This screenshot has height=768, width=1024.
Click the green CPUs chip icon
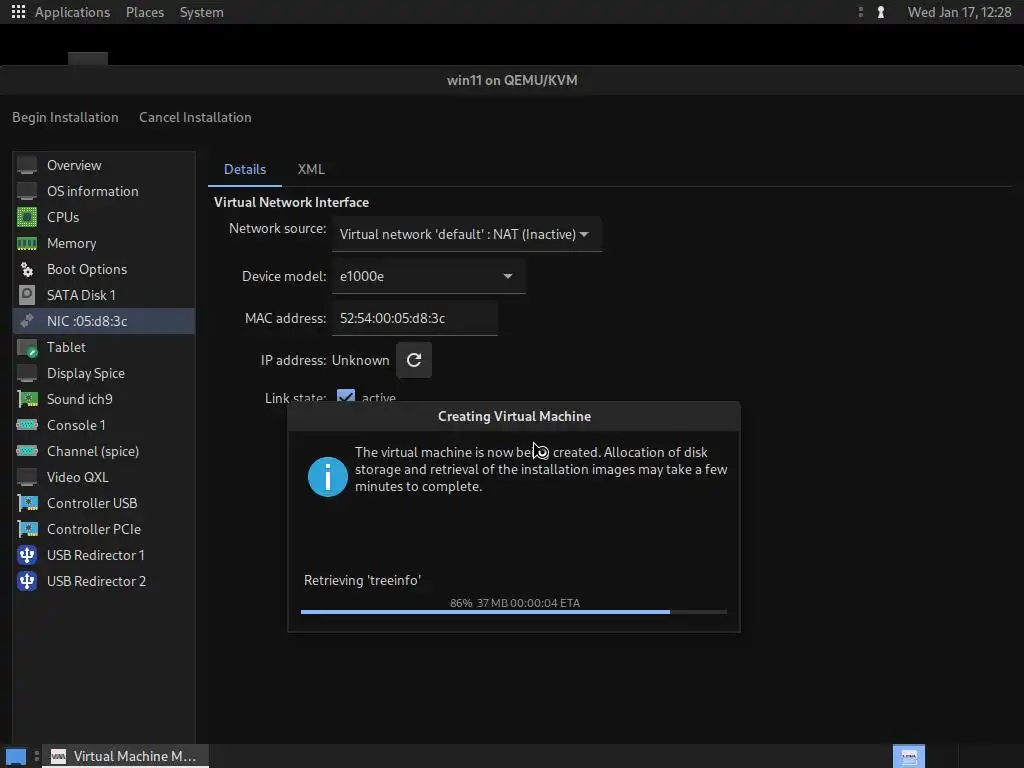[x=27, y=217]
